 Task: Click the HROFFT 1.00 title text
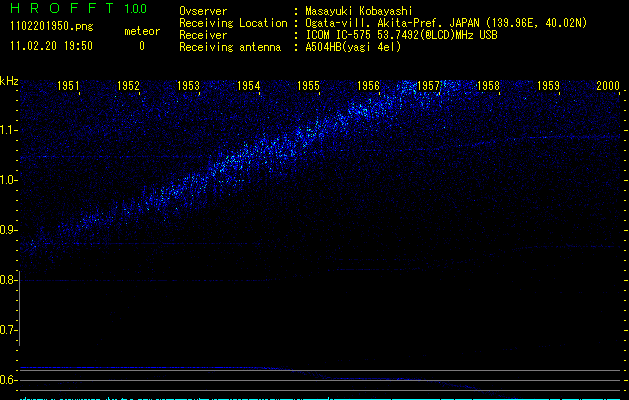(x=79, y=8)
